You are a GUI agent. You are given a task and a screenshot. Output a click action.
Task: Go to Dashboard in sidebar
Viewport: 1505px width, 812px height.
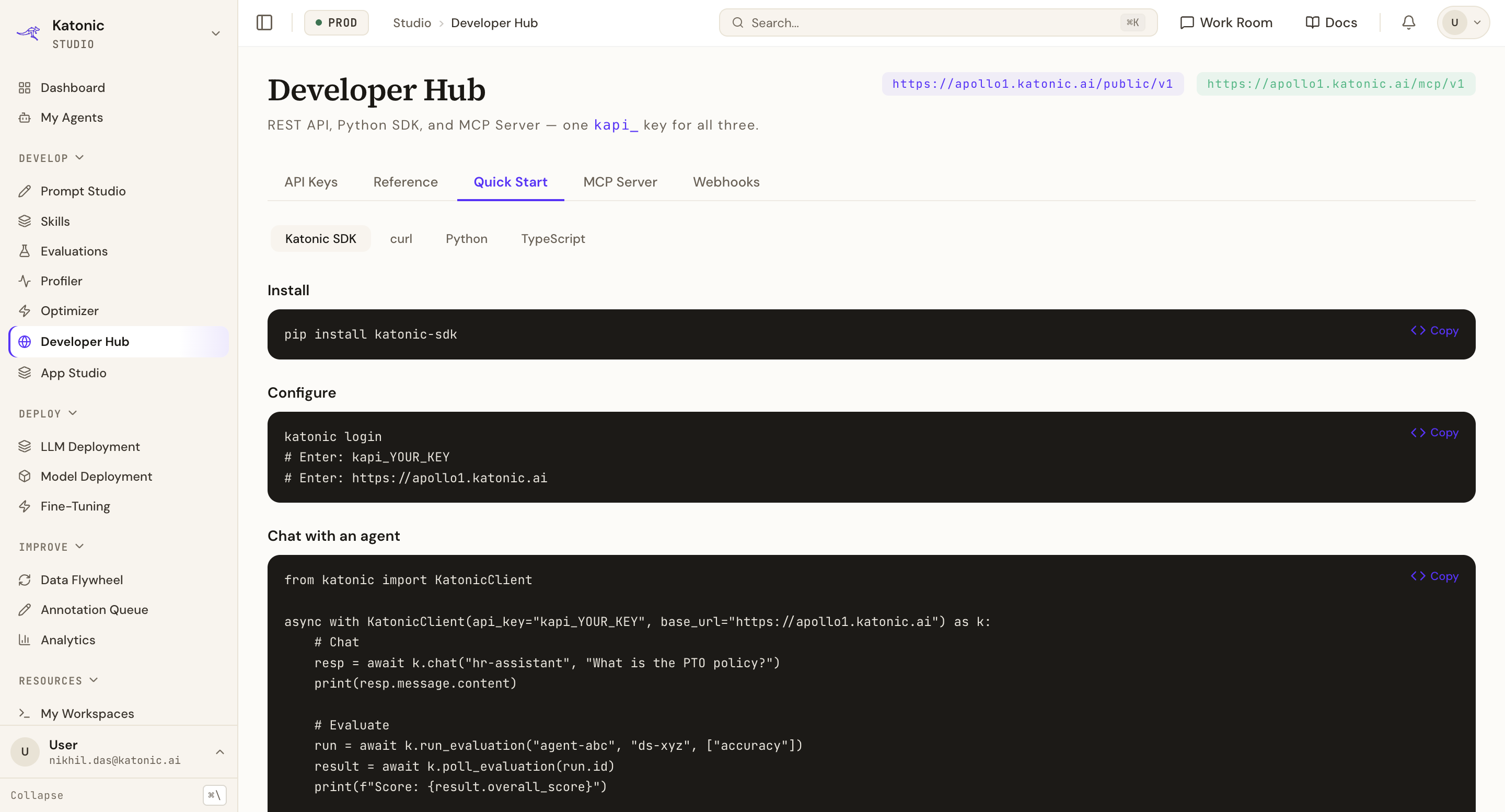tap(119, 88)
